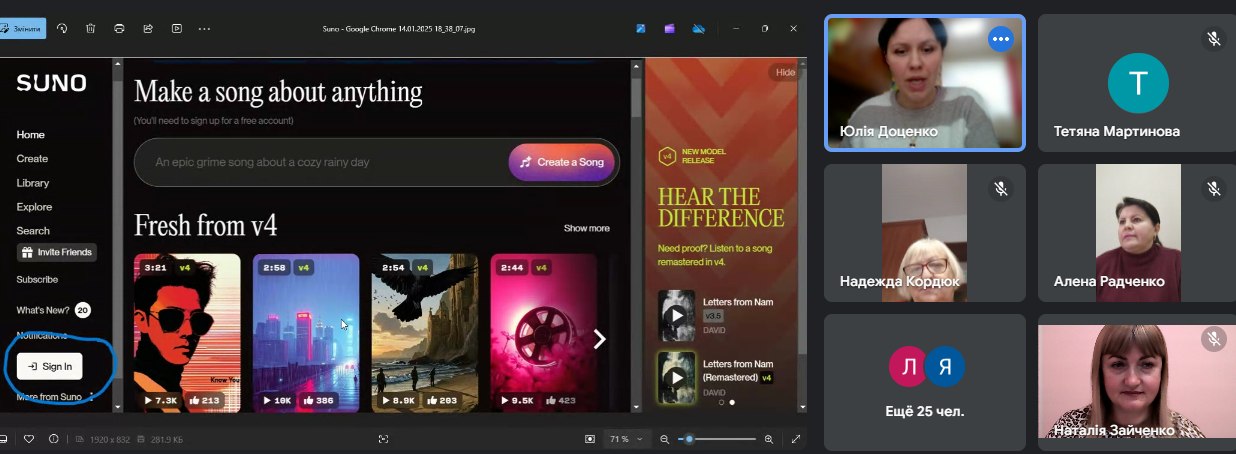Start slideshow with the play icon
The height and width of the screenshot is (454, 1236).
pos(177,29)
